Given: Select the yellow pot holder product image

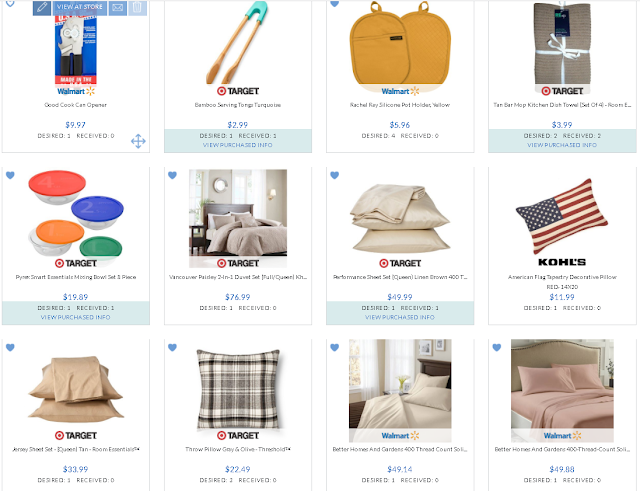Looking at the screenshot, I should pyautogui.click(x=400, y=43).
